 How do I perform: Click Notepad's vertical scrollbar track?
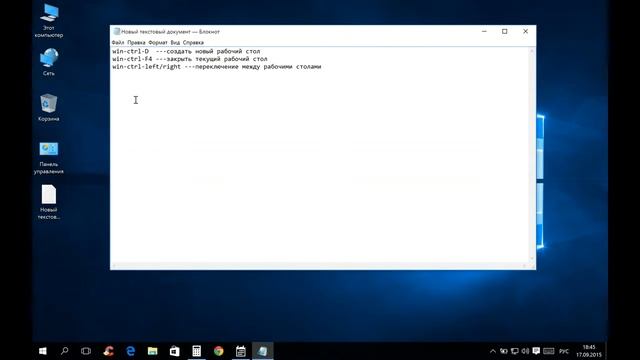pyautogui.click(x=532, y=155)
